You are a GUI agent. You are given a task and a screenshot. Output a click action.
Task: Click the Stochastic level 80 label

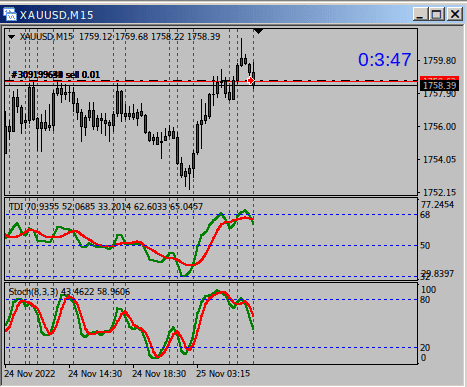tap(425, 300)
